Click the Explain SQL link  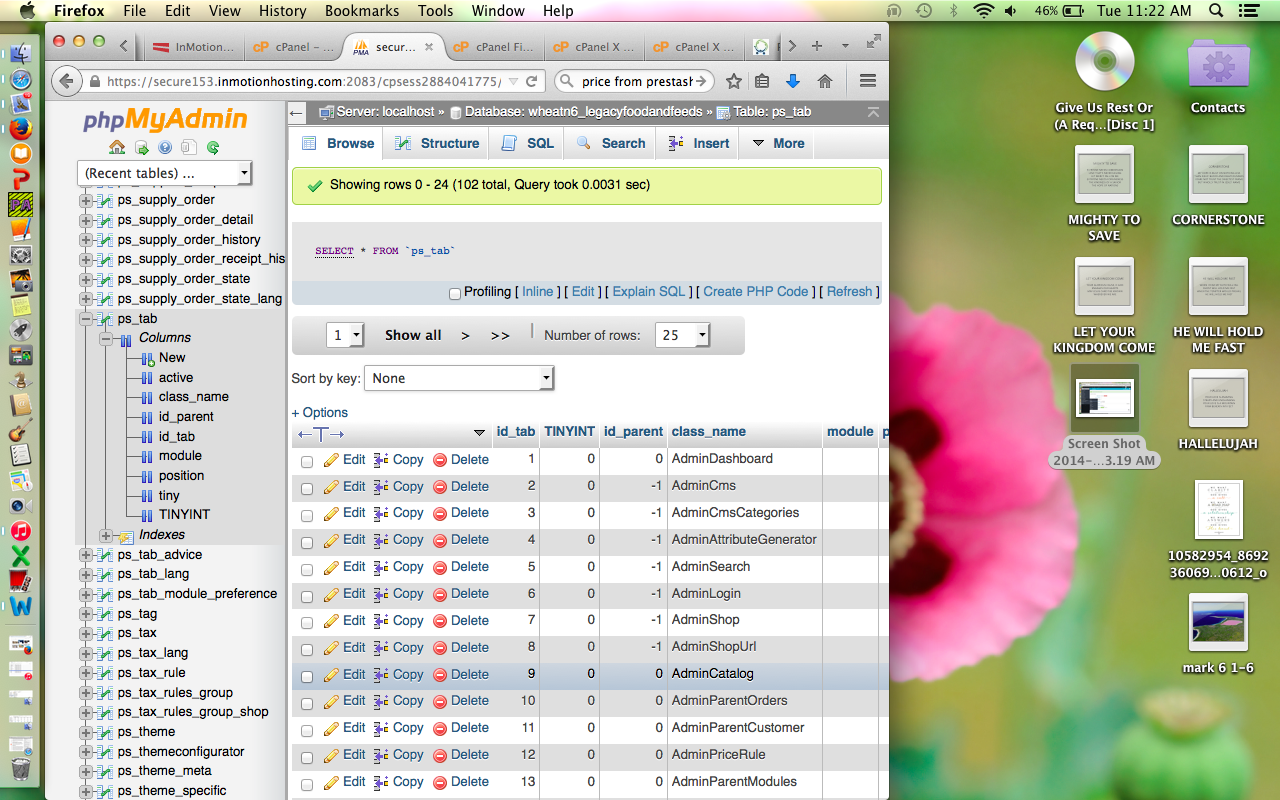click(x=649, y=292)
